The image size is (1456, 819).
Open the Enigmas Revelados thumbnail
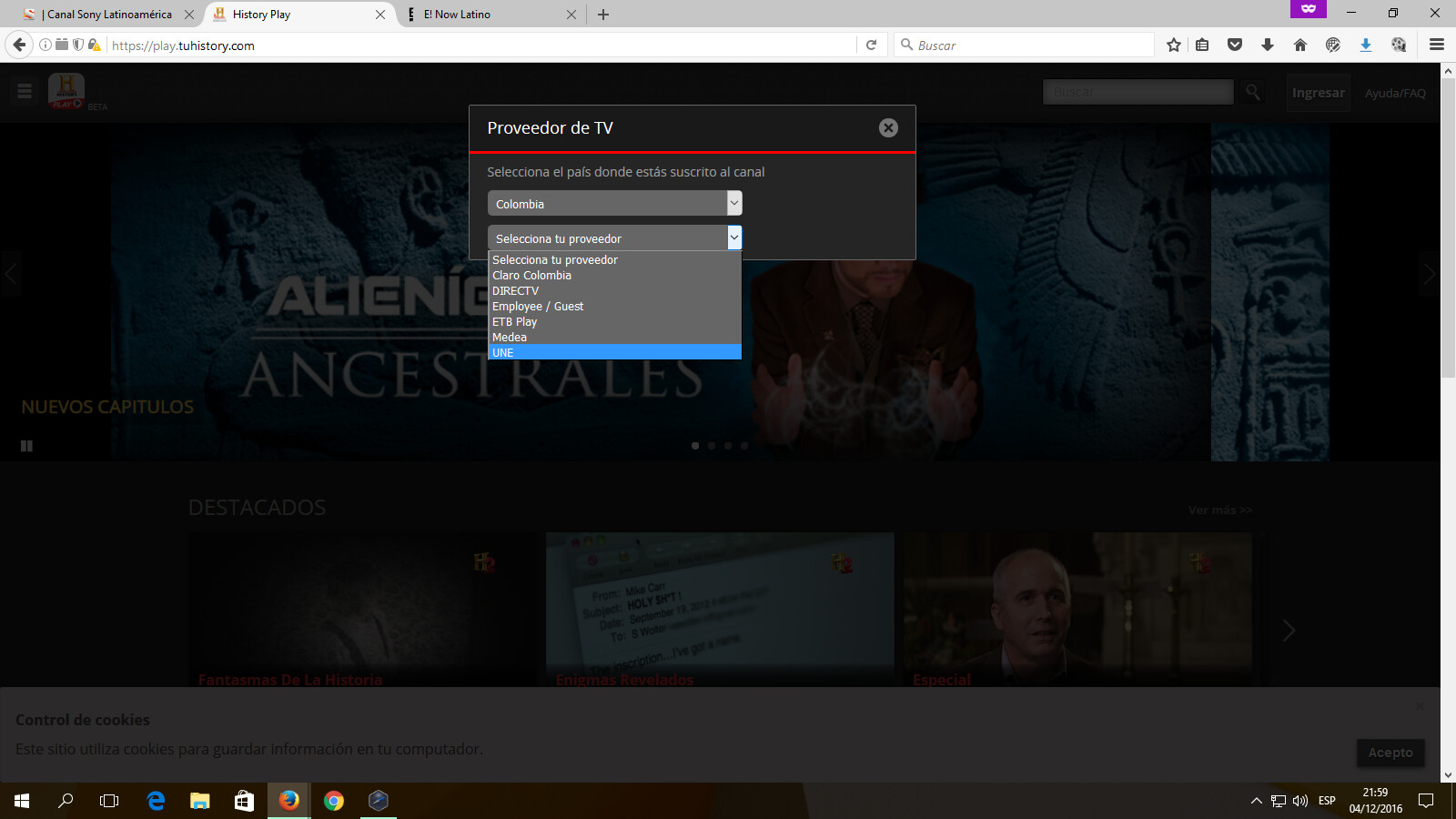[720, 610]
